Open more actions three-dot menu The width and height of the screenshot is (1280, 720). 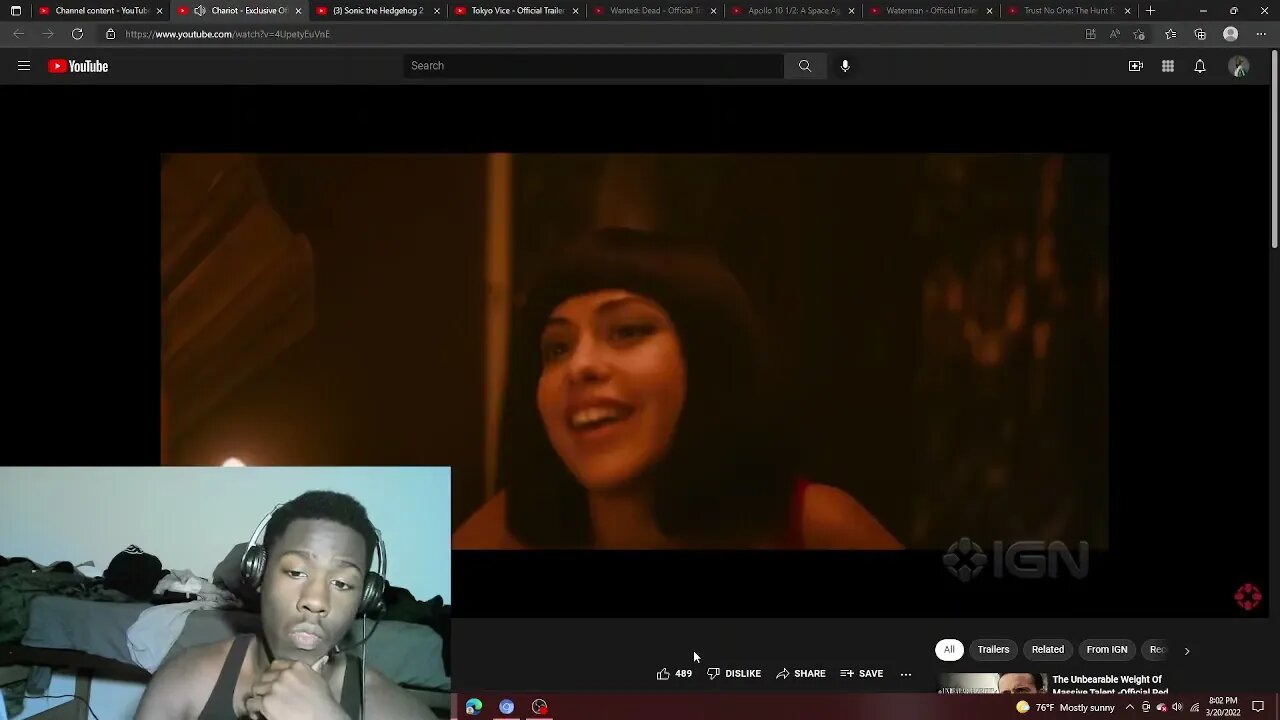tap(906, 674)
